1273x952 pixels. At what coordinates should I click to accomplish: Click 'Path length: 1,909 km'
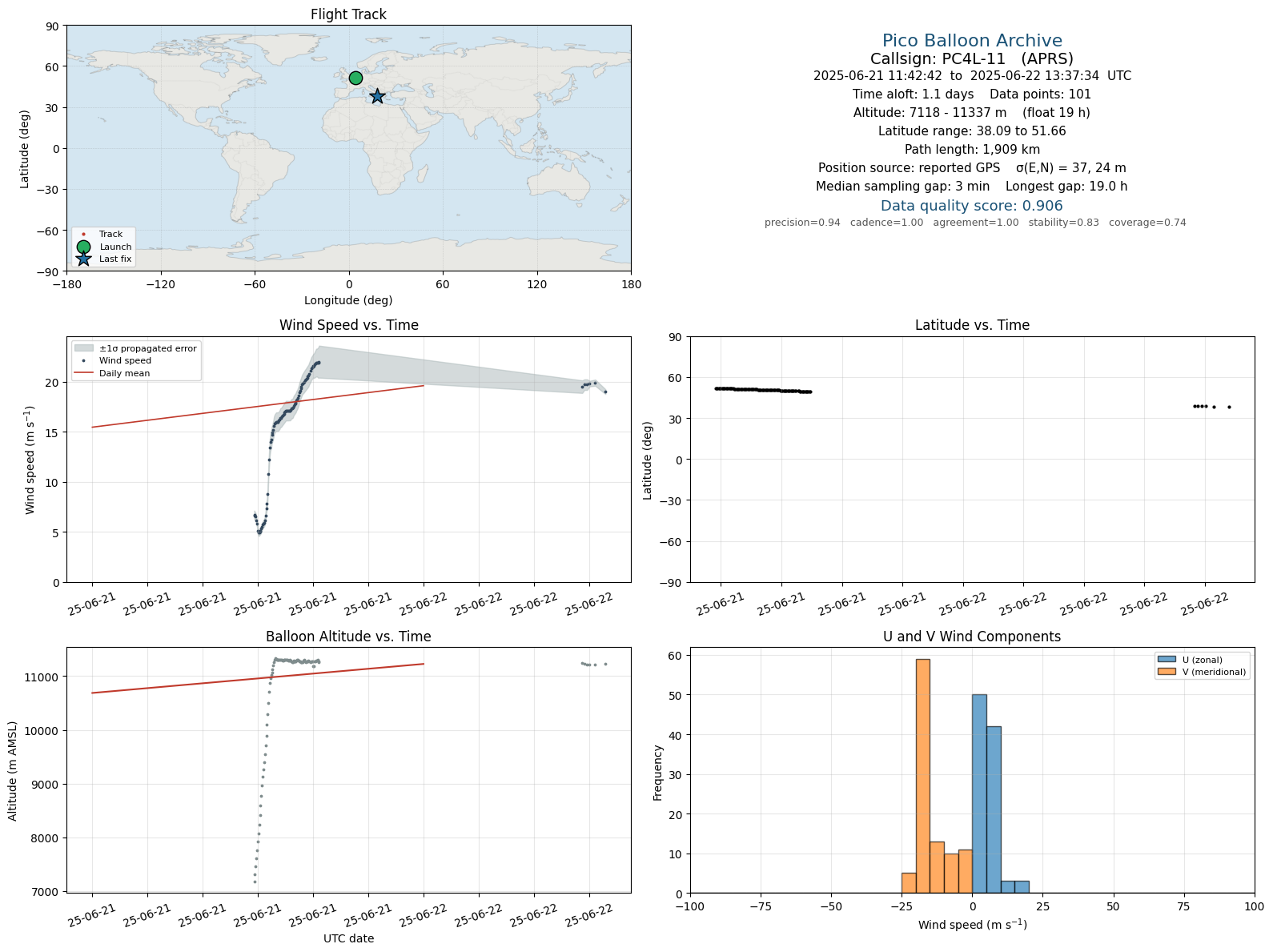tap(972, 150)
